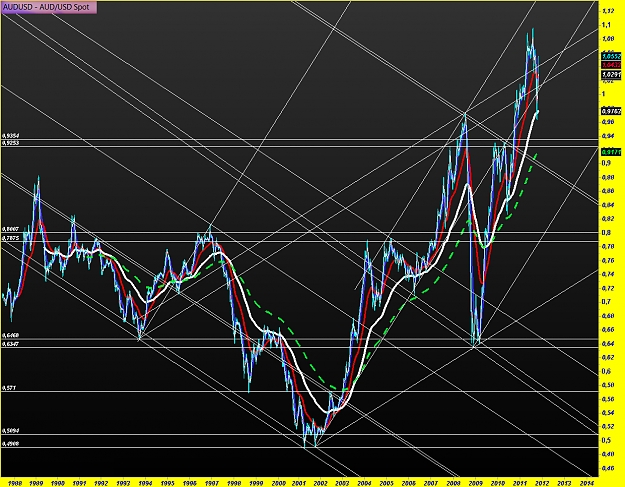The image size is (625, 487).
Task: Click the 0,9253 level label
Action: pos(11,143)
